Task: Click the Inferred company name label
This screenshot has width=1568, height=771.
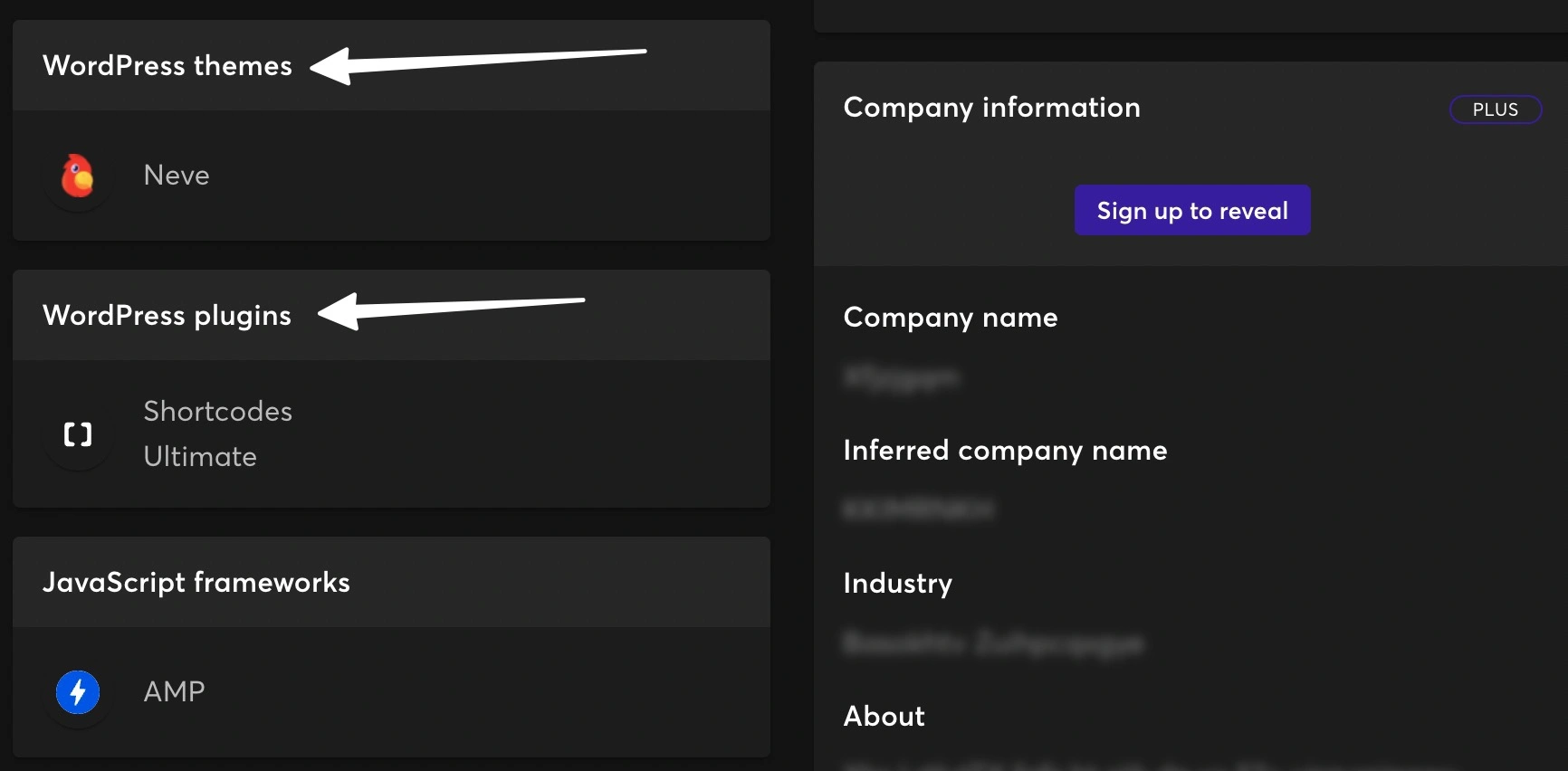Action: (1005, 451)
